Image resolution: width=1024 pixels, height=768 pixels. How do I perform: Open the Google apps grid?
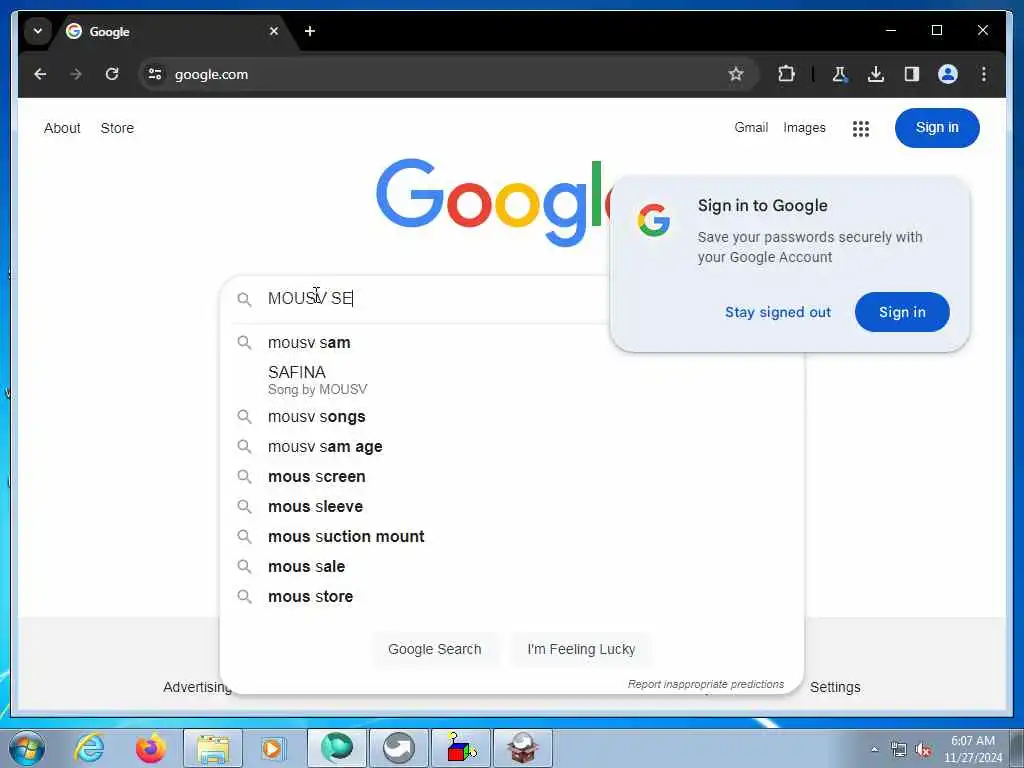[861, 129]
